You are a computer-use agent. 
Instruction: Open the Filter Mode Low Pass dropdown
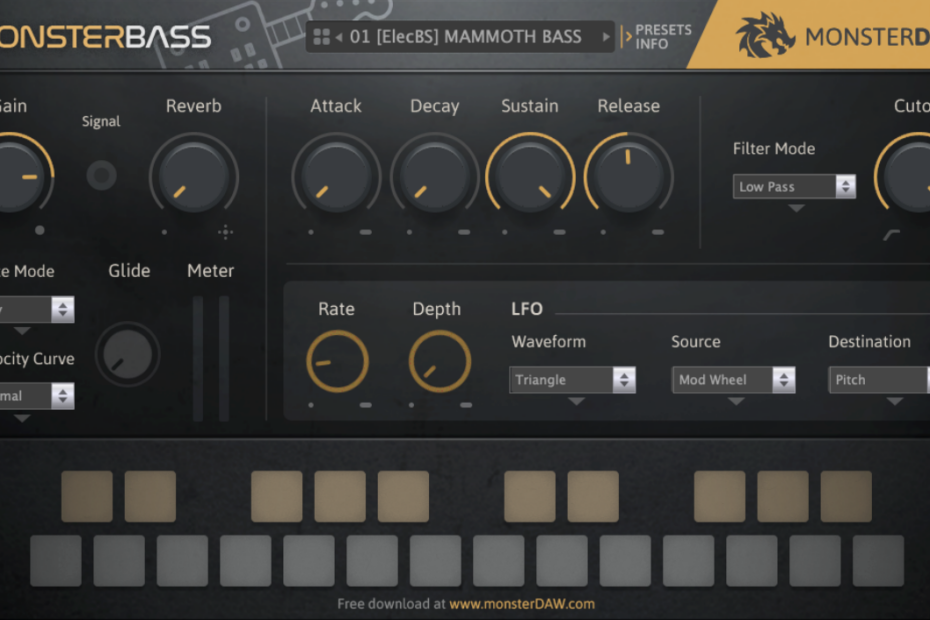(794, 187)
